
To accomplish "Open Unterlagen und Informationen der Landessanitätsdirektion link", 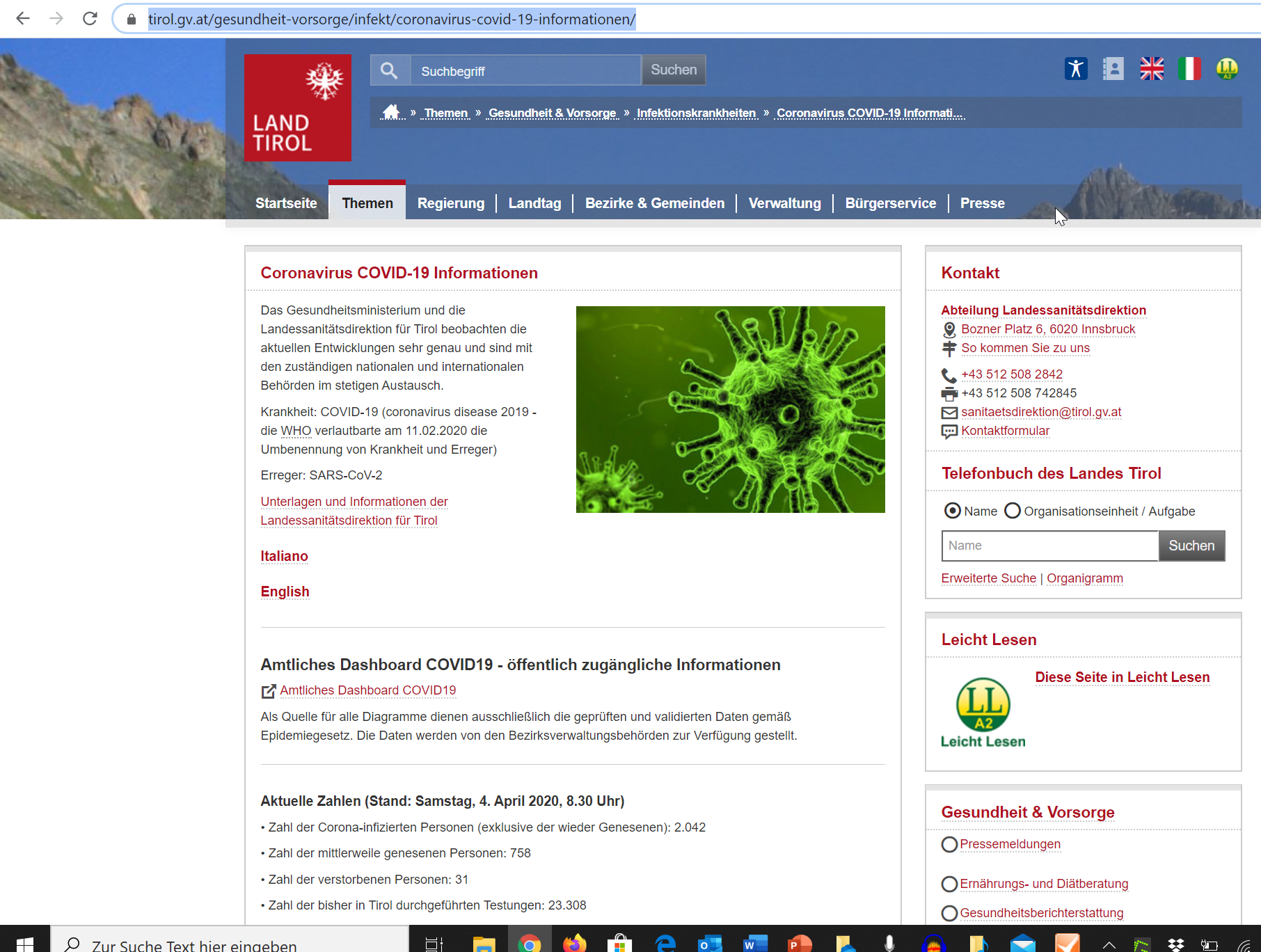I will click(354, 511).
